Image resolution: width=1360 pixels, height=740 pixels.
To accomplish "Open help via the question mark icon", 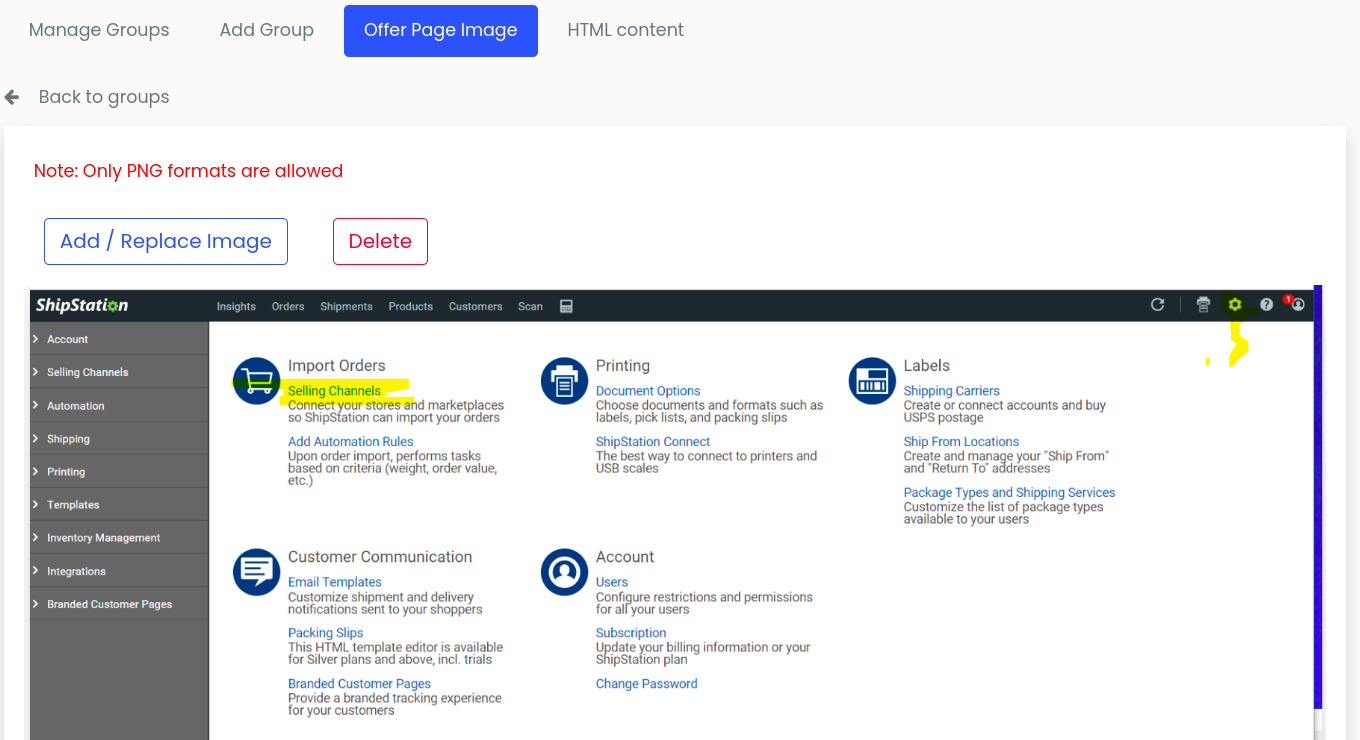I will (1266, 305).
